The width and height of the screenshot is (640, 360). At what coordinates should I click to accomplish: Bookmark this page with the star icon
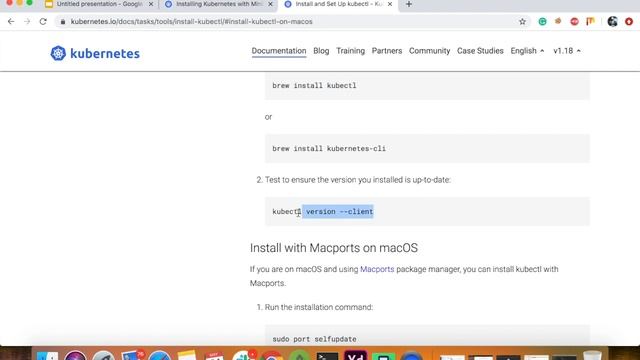pos(522,22)
